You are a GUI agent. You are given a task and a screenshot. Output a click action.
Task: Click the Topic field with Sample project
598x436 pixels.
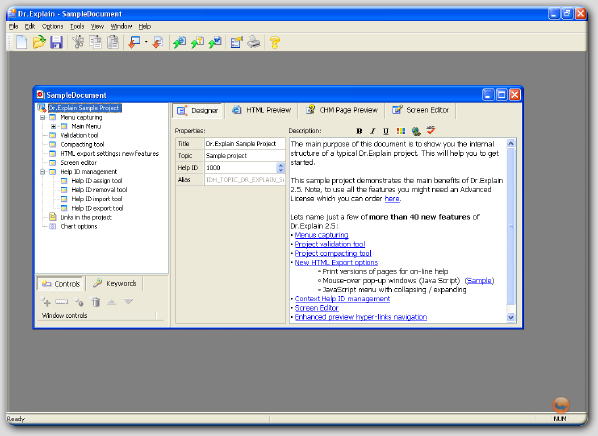(244, 156)
